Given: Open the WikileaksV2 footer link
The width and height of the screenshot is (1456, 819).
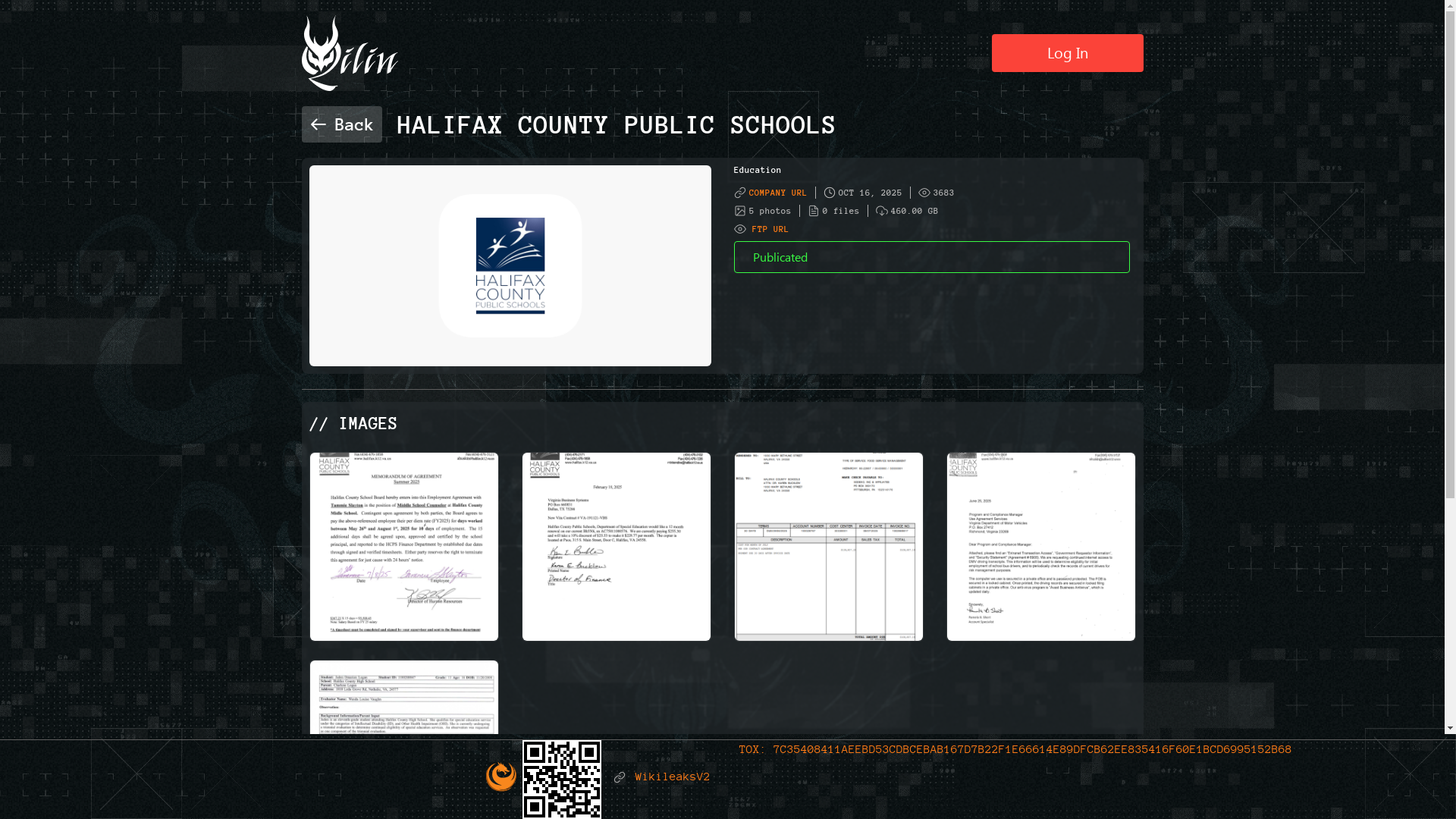Looking at the screenshot, I should click(x=672, y=777).
